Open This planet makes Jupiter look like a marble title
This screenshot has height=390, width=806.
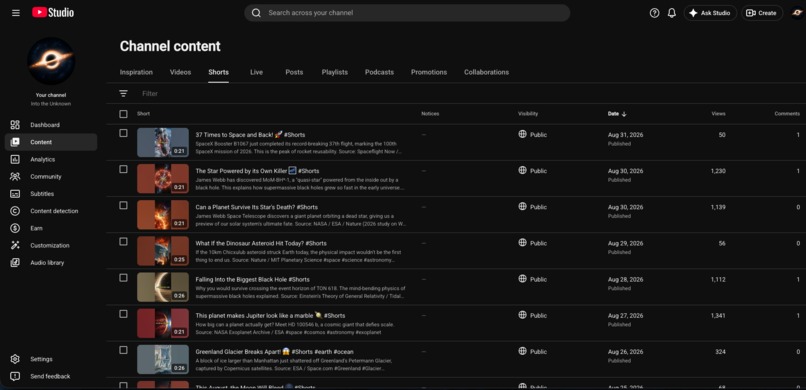tap(270, 315)
